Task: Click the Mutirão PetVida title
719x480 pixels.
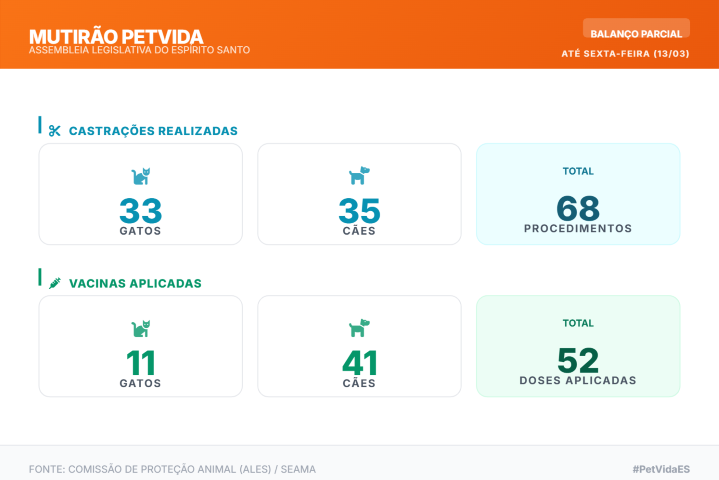Action: 116,37
